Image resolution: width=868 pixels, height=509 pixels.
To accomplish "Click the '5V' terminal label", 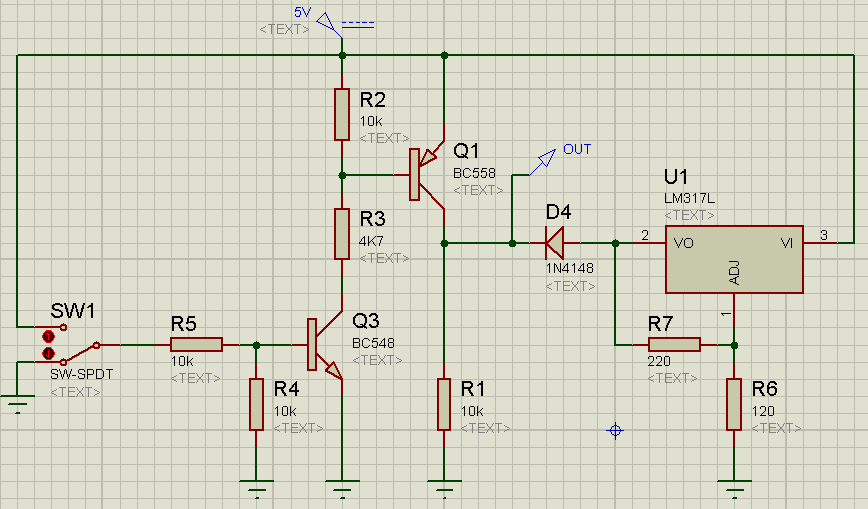I will click(302, 12).
